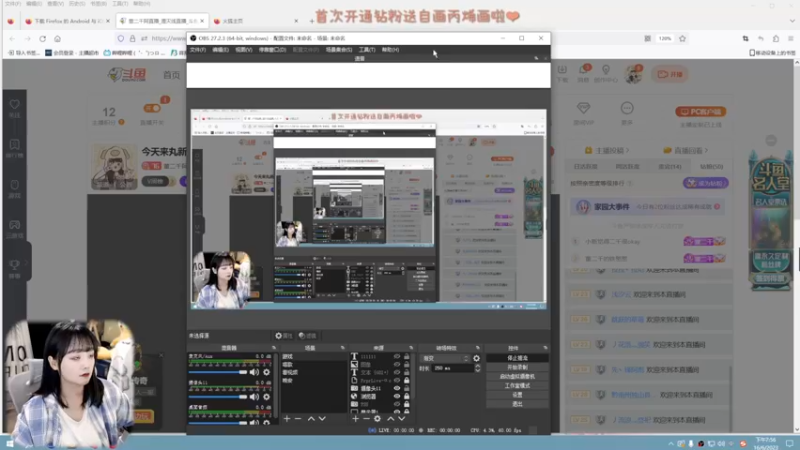The height and width of the screenshot is (450, 800).
Task: Open source filters with the 滤镜 button
Action: coord(307,336)
